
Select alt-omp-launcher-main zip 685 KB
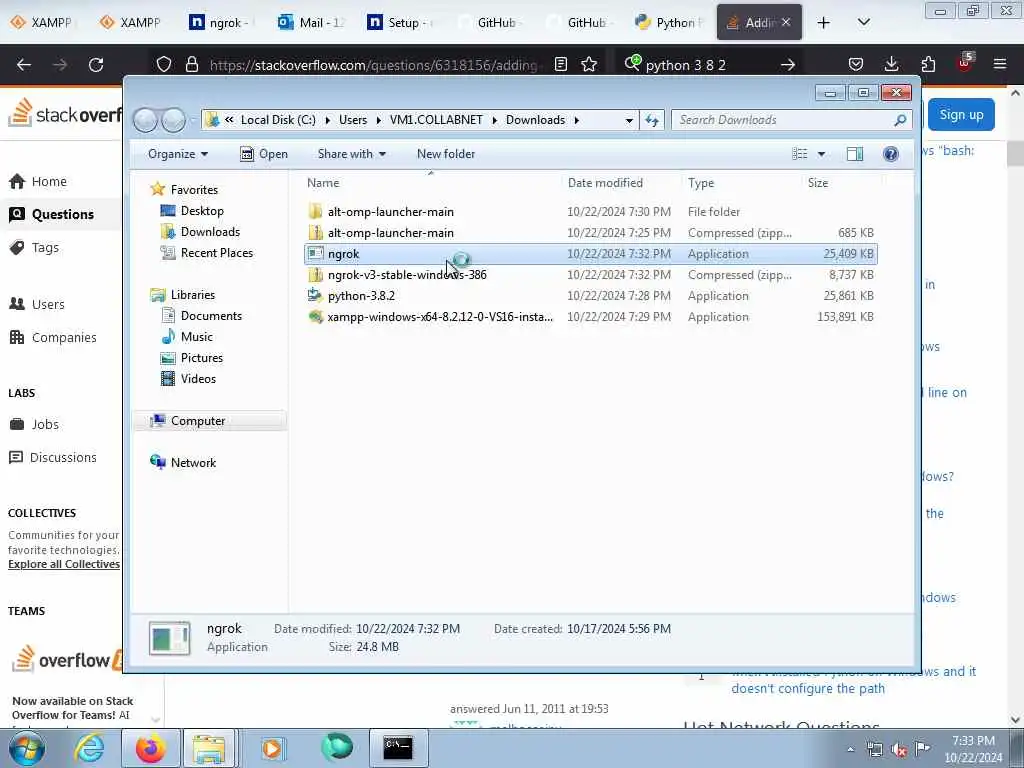(x=591, y=232)
